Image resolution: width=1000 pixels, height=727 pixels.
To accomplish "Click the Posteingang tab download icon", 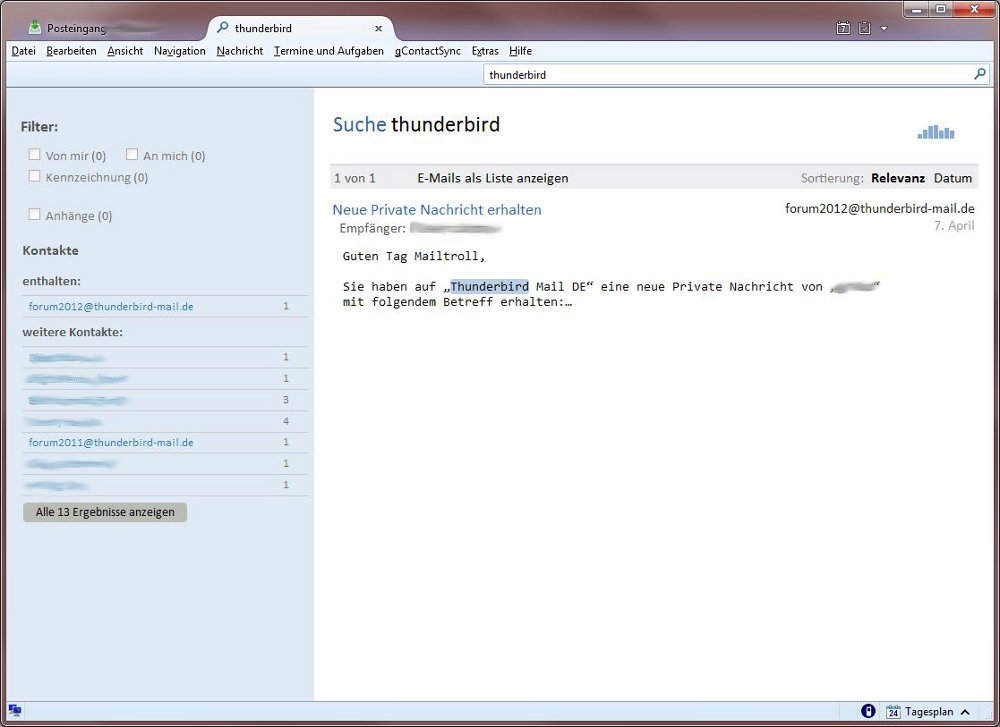I will pyautogui.click(x=34, y=27).
